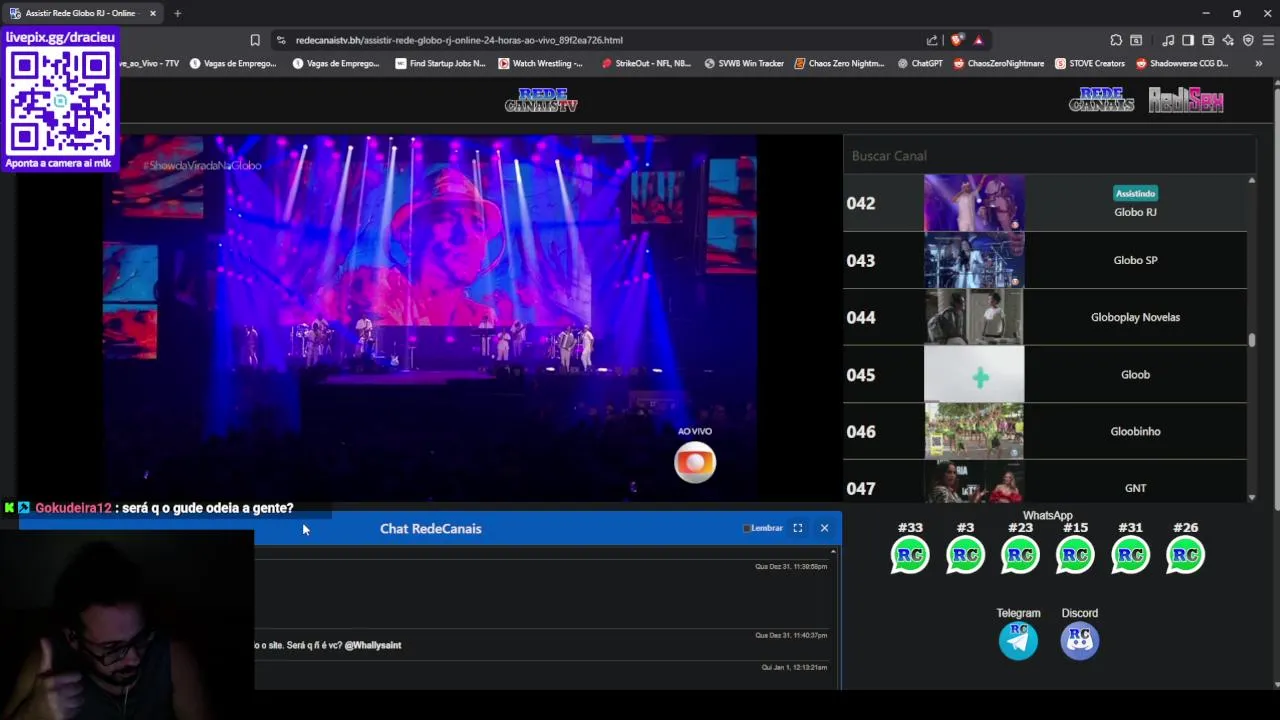The width and height of the screenshot is (1280, 720).
Task: Bookmark this page icon in address bar
Action: pyautogui.click(x=255, y=40)
